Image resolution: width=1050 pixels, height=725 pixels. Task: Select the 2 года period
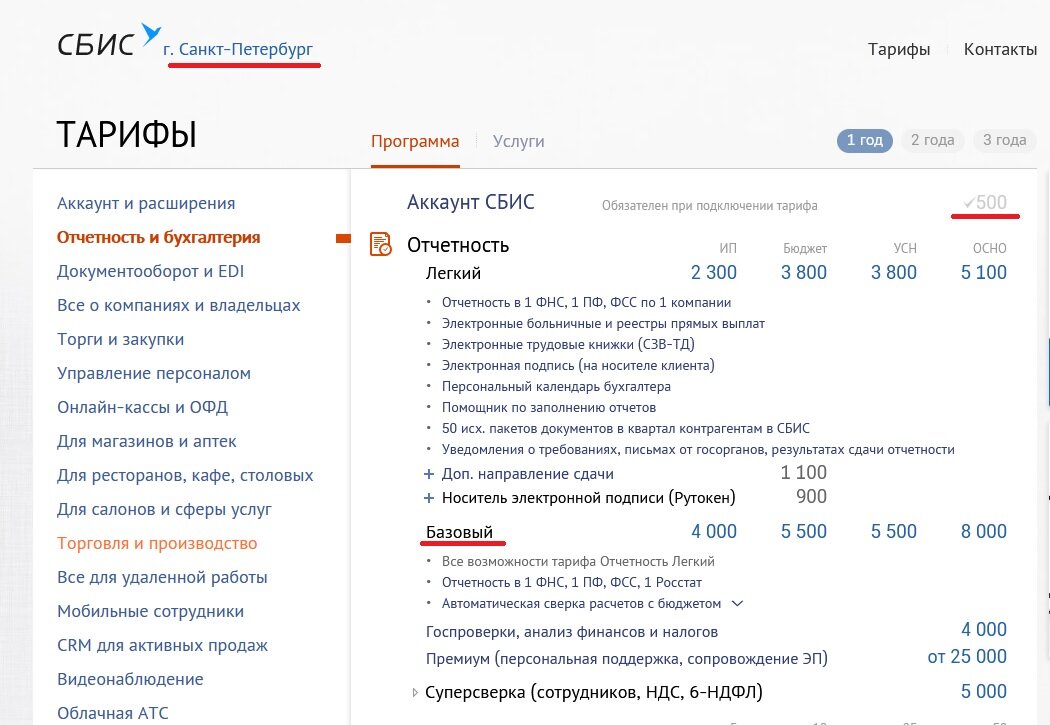[932, 141]
